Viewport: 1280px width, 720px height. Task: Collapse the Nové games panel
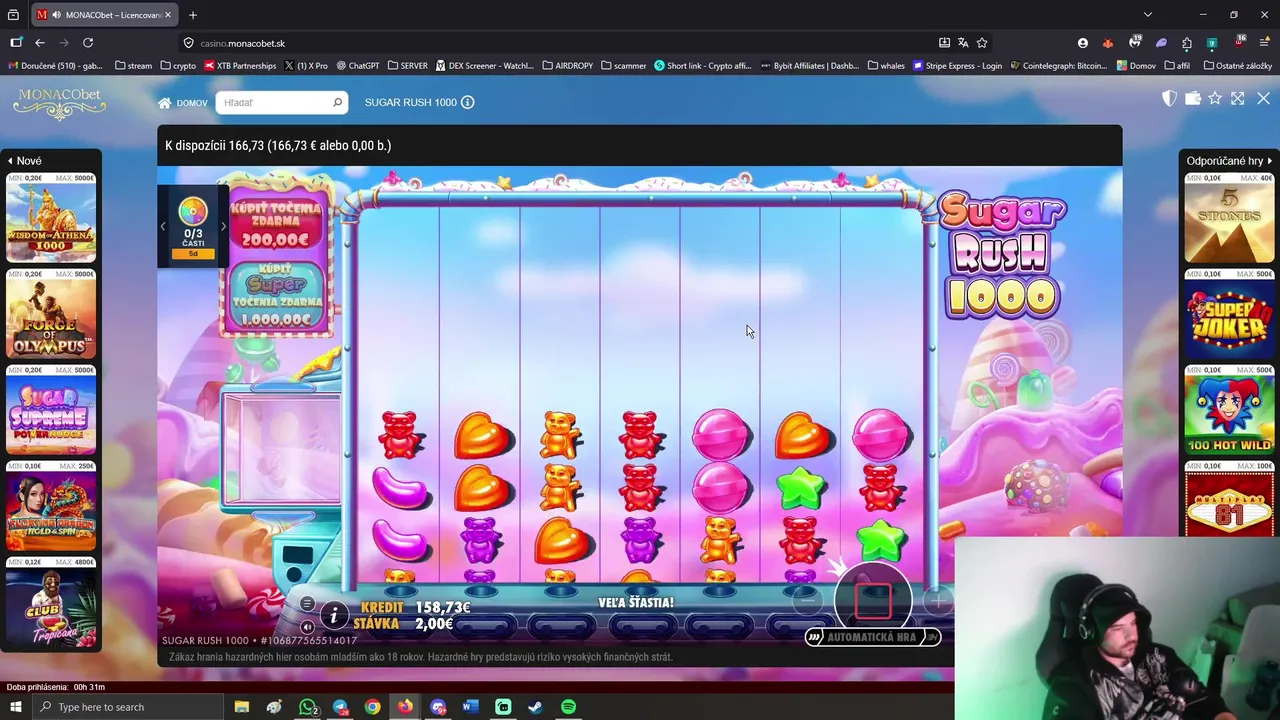click(25, 161)
